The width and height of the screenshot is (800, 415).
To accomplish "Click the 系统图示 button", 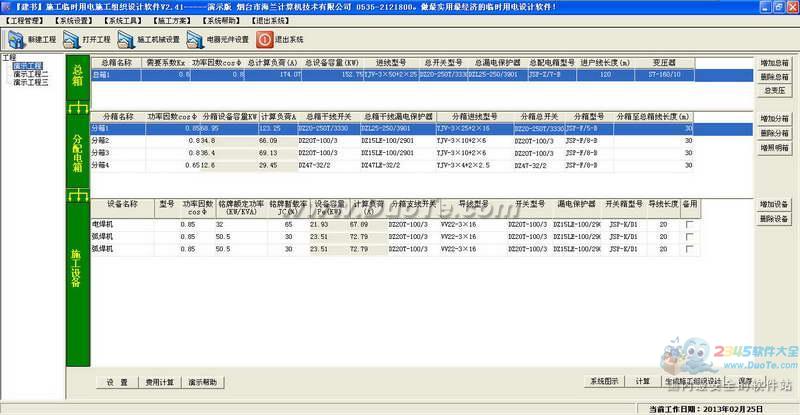I will click(x=604, y=381).
